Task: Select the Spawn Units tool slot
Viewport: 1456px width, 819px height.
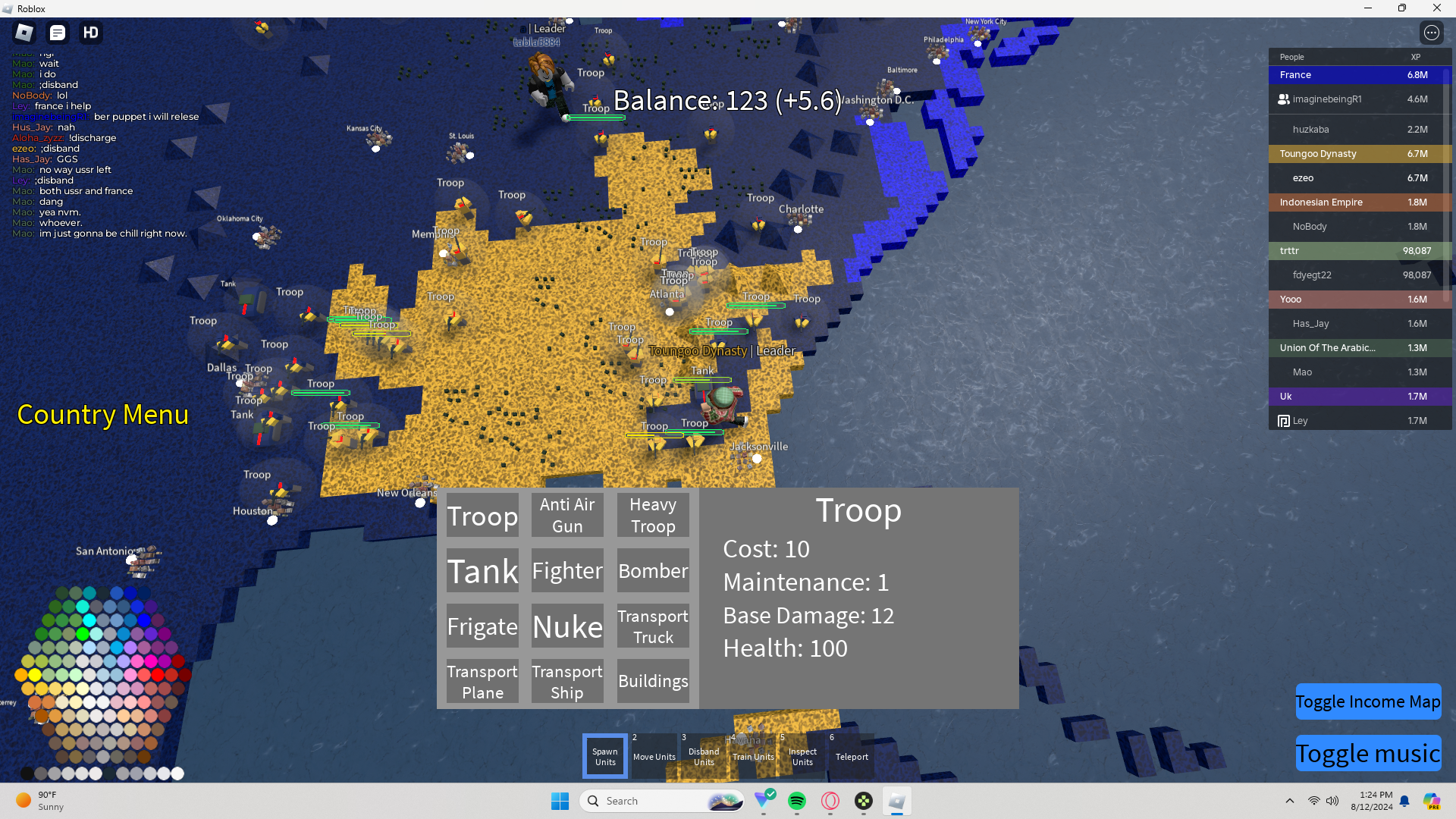Action: click(x=605, y=756)
